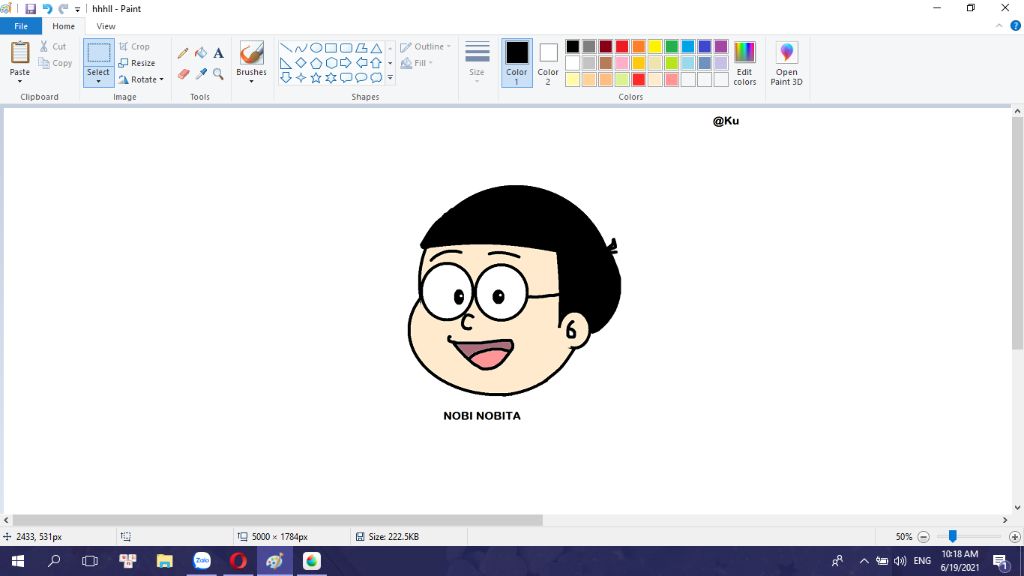The width and height of the screenshot is (1024, 576).
Task: Select the Magnifier tool
Action: (218, 74)
